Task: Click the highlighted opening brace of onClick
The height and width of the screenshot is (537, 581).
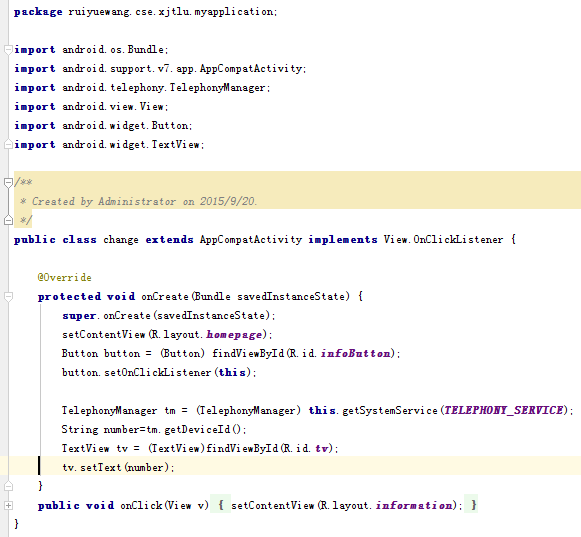Action: click(220, 505)
